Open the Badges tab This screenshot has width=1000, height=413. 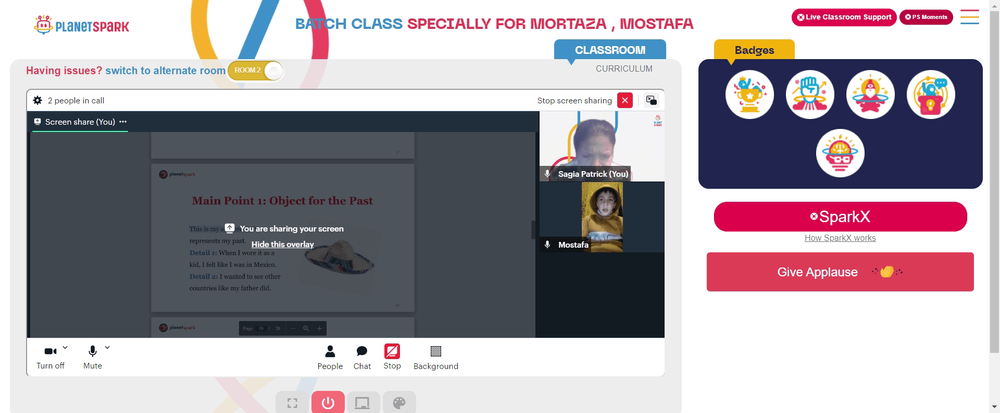pos(754,50)
